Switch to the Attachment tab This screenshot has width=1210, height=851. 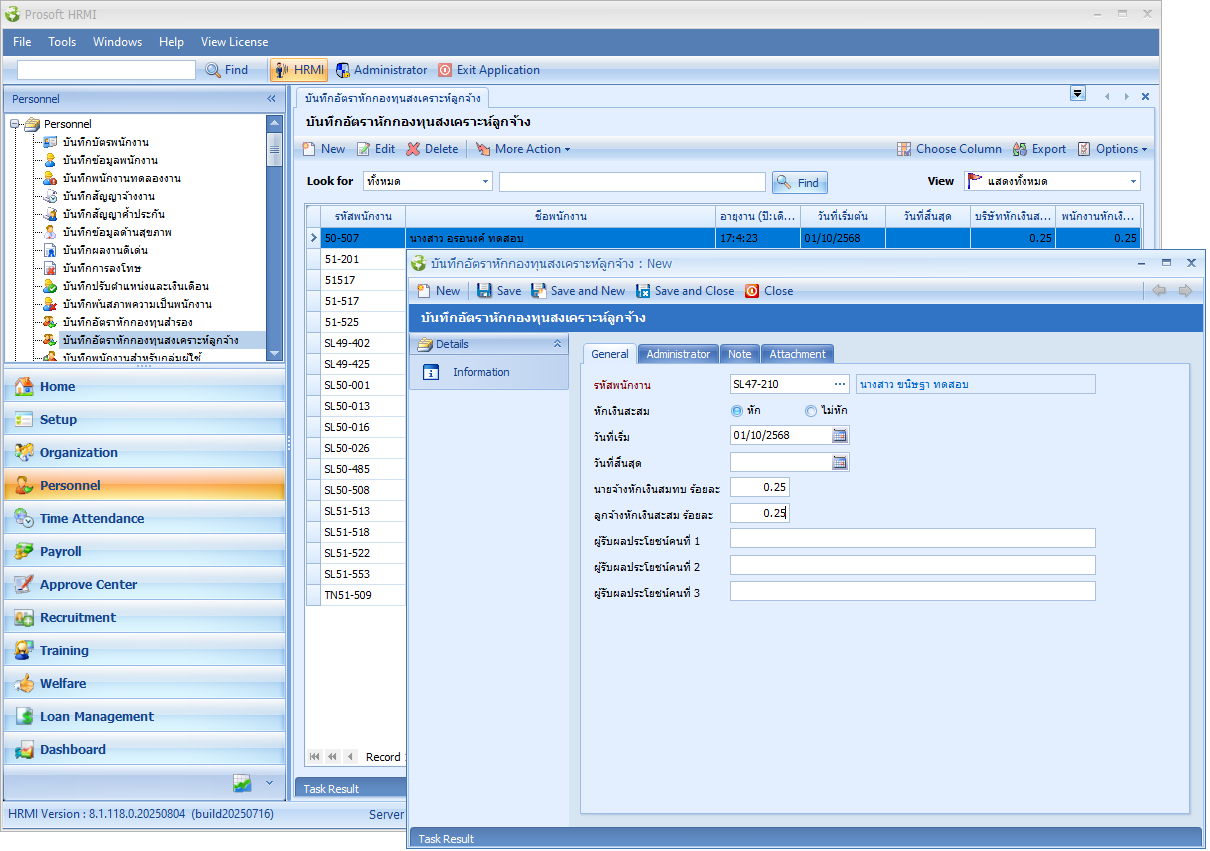pos(797,354)
